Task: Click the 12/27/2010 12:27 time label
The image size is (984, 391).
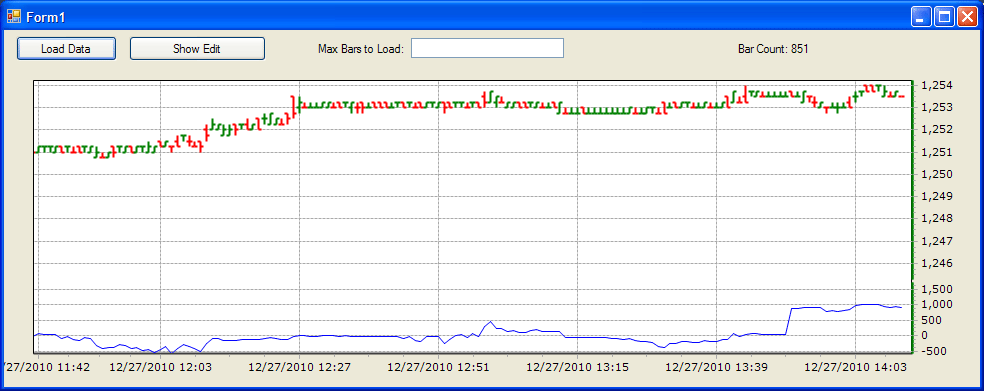Action: point(299,368)
